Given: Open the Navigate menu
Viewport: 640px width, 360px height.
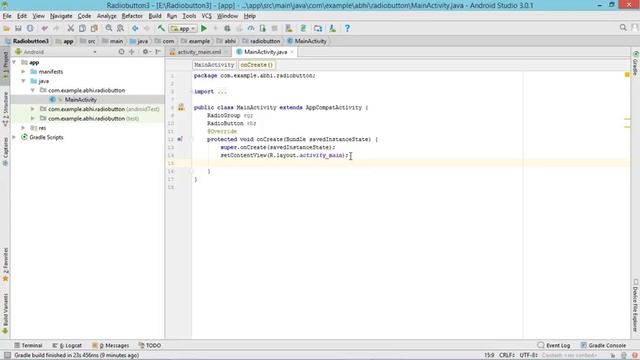Looking at the screenshot, I should [61, 16].
